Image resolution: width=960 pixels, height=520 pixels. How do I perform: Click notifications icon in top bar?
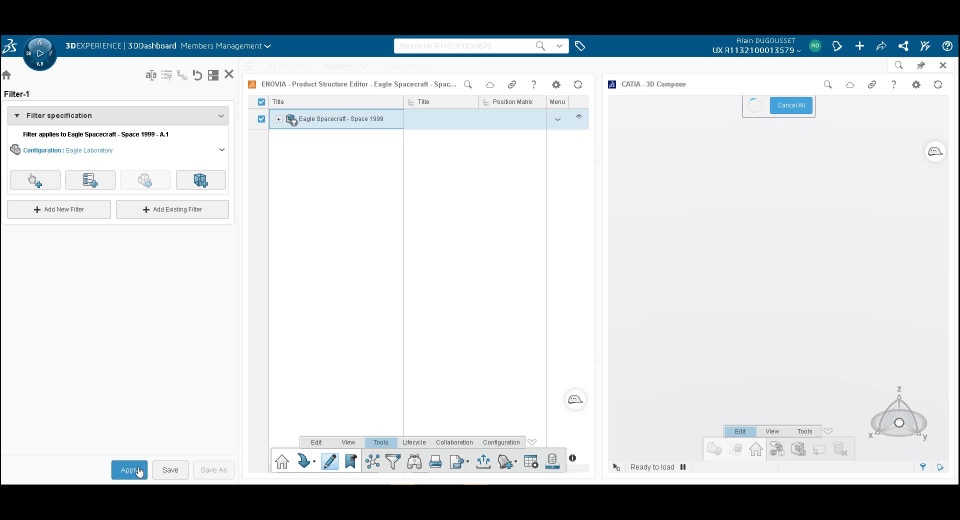(x=837, y=46)
